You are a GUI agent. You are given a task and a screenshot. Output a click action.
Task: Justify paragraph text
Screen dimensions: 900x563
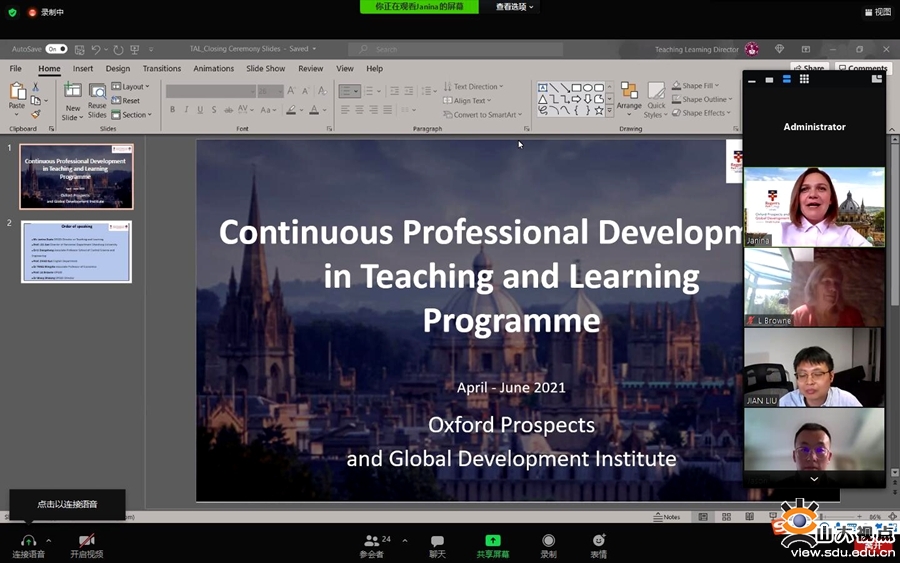click(388, 109)
